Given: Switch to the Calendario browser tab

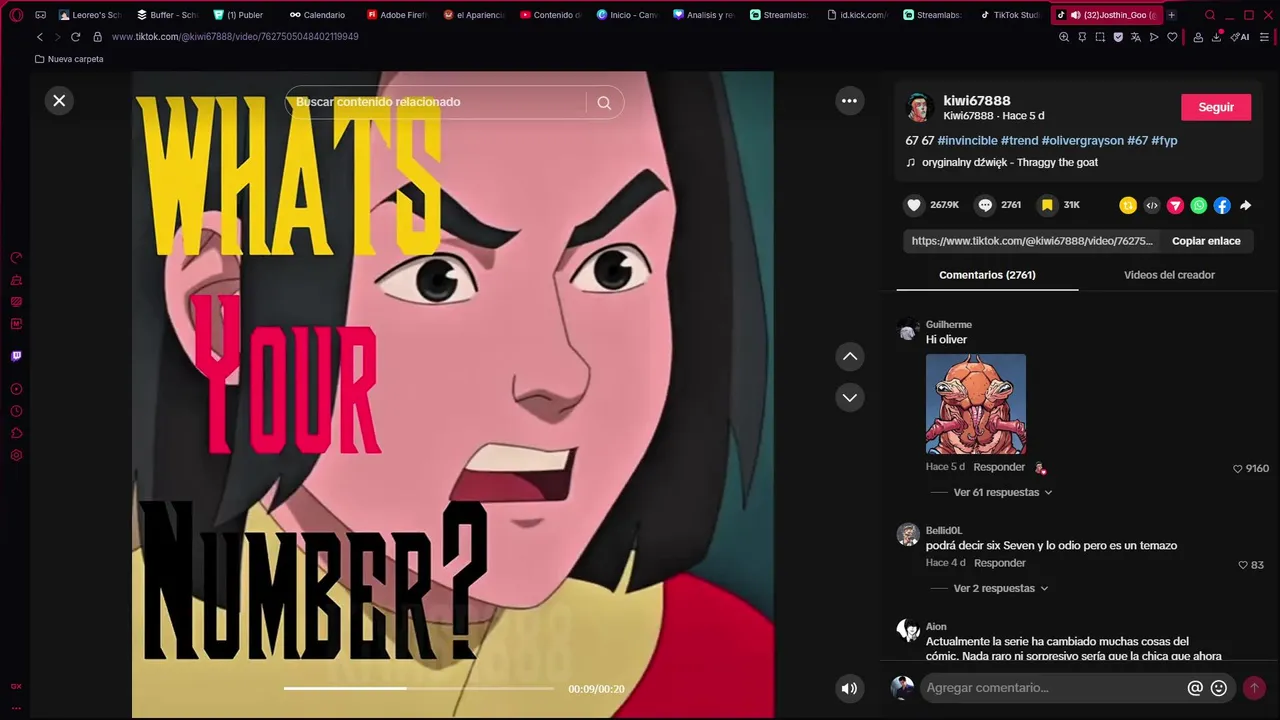Looking at the screenshot, I should point(318,15).
